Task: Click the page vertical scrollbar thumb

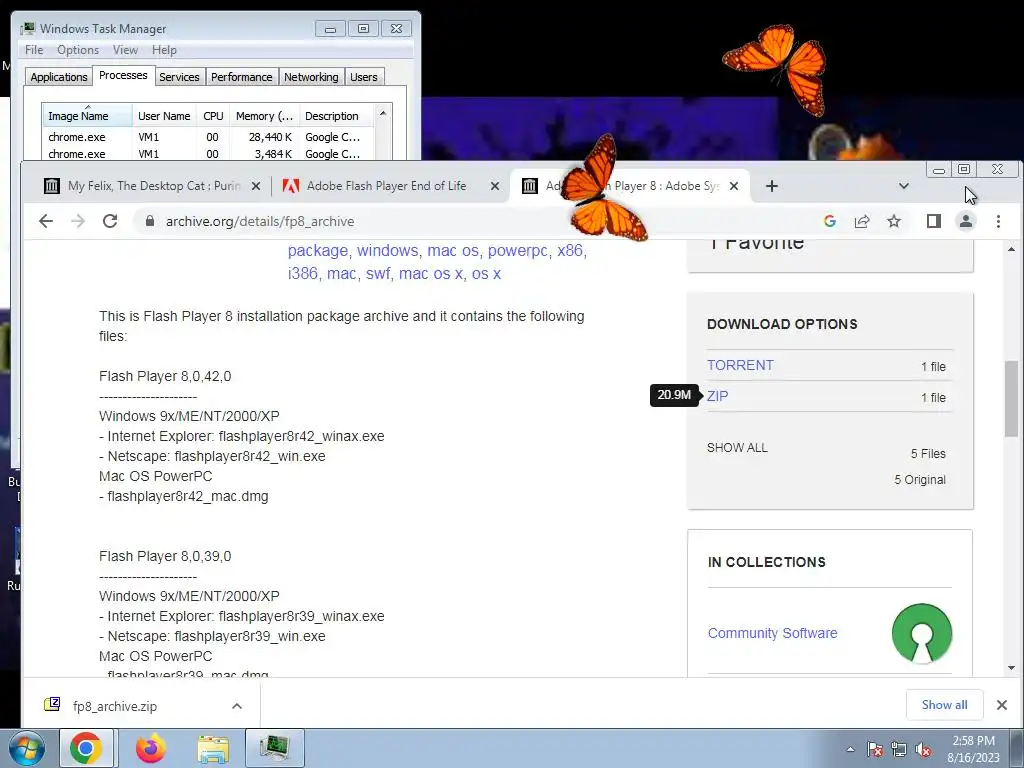Action: point(1012,398)
